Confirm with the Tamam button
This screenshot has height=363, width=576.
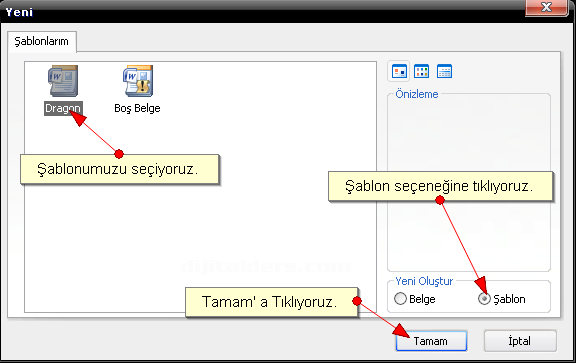click(431, 341)
